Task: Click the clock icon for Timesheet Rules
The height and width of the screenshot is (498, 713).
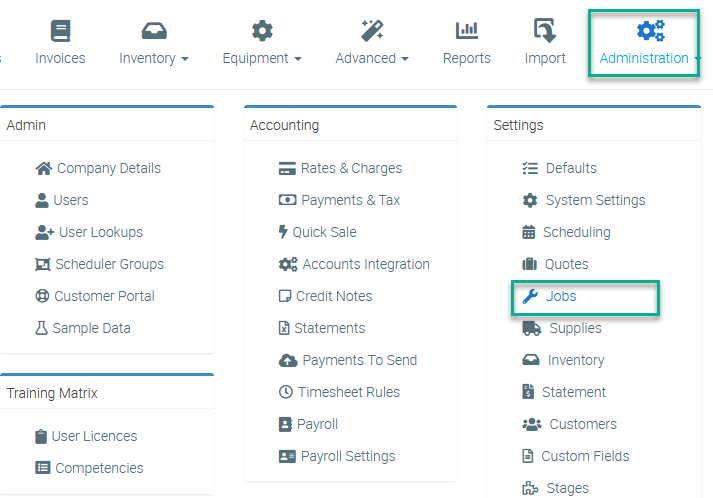Action: click(287, 392)
